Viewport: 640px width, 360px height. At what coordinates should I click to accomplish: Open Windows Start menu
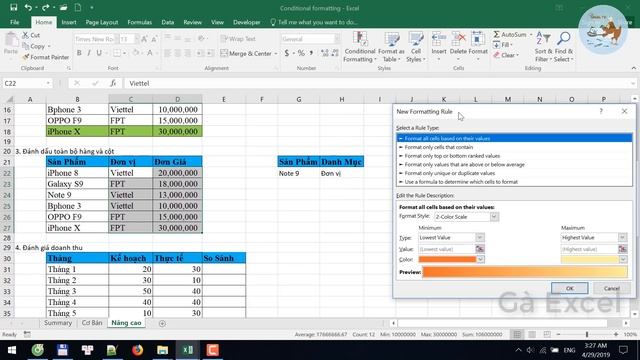tap(12, 350)
